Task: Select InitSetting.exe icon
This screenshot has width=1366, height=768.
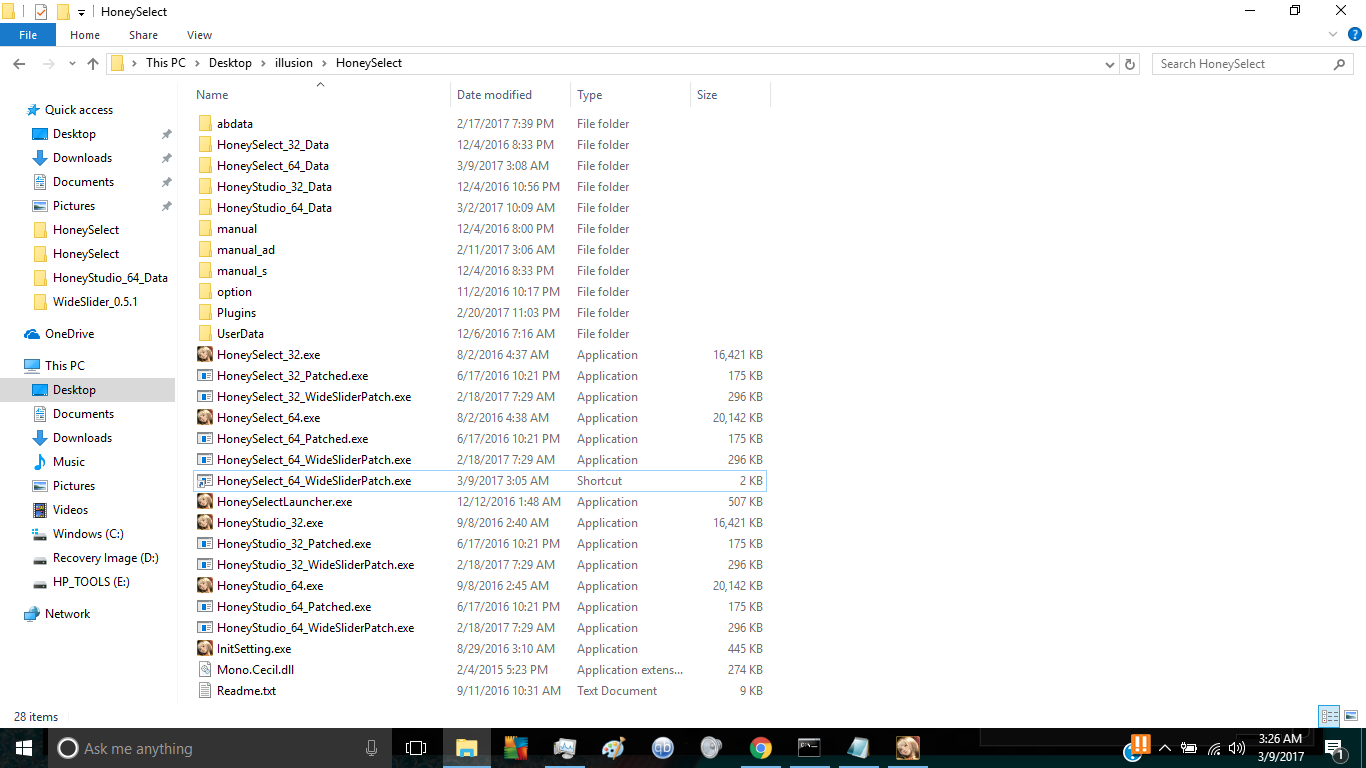Action: [205, 649]
